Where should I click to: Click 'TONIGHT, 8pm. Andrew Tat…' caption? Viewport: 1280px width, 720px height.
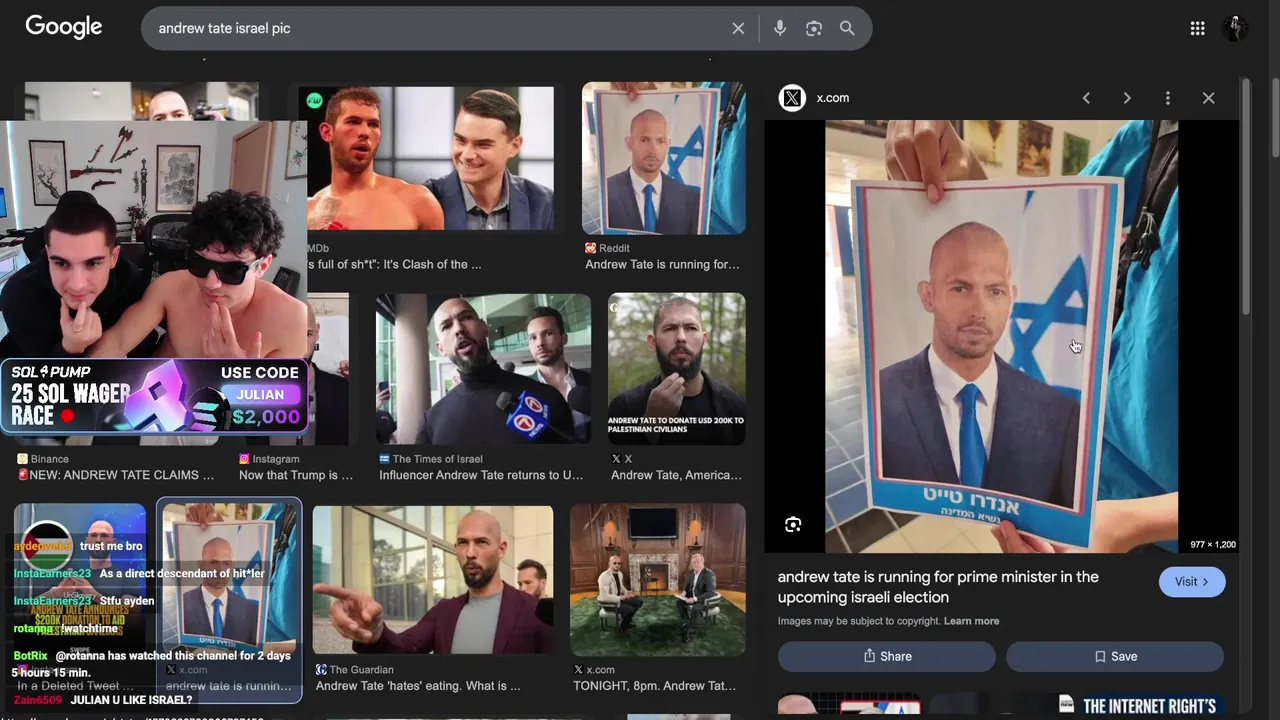pyautogui.click(x=655, y=686)
